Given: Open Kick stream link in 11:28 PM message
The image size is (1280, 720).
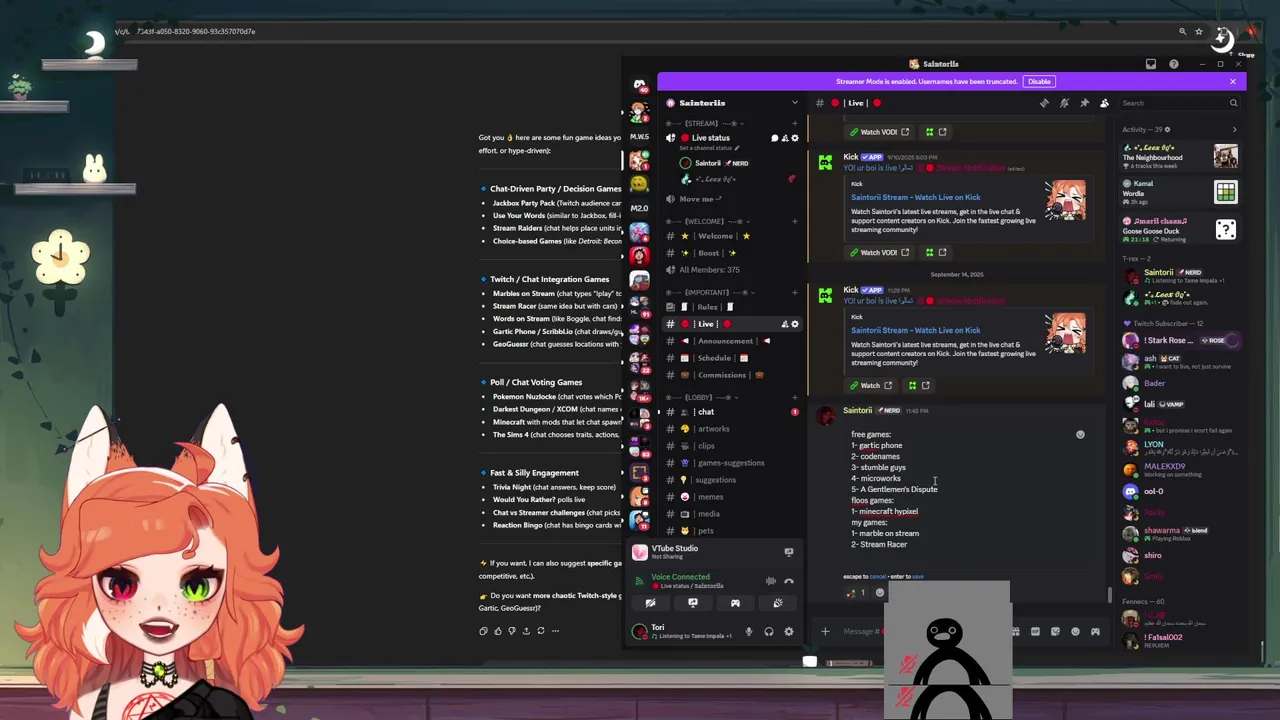Looking at the screenshot, I should (x=915, y=330).
